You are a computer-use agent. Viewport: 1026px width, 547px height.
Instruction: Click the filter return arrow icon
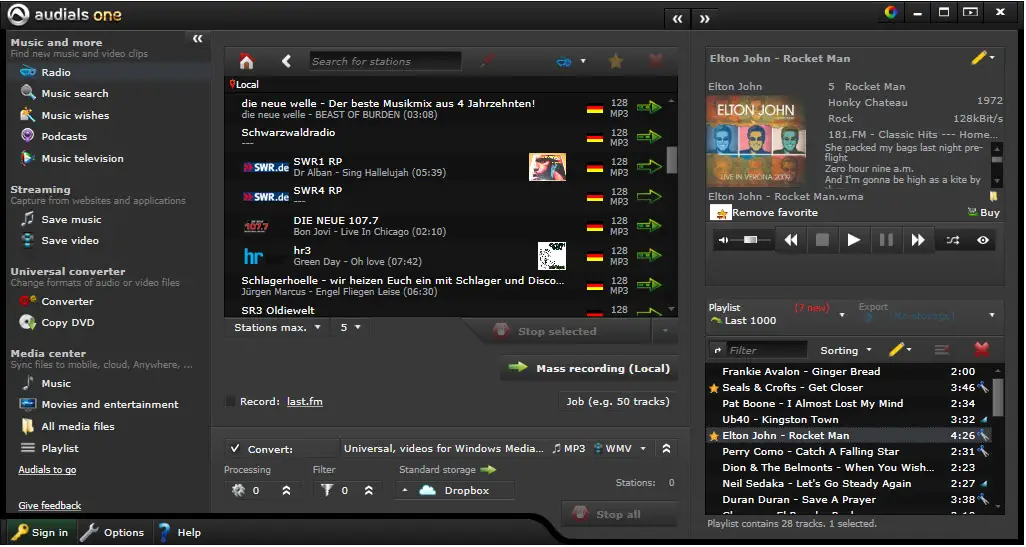click(x=718, y=351)
